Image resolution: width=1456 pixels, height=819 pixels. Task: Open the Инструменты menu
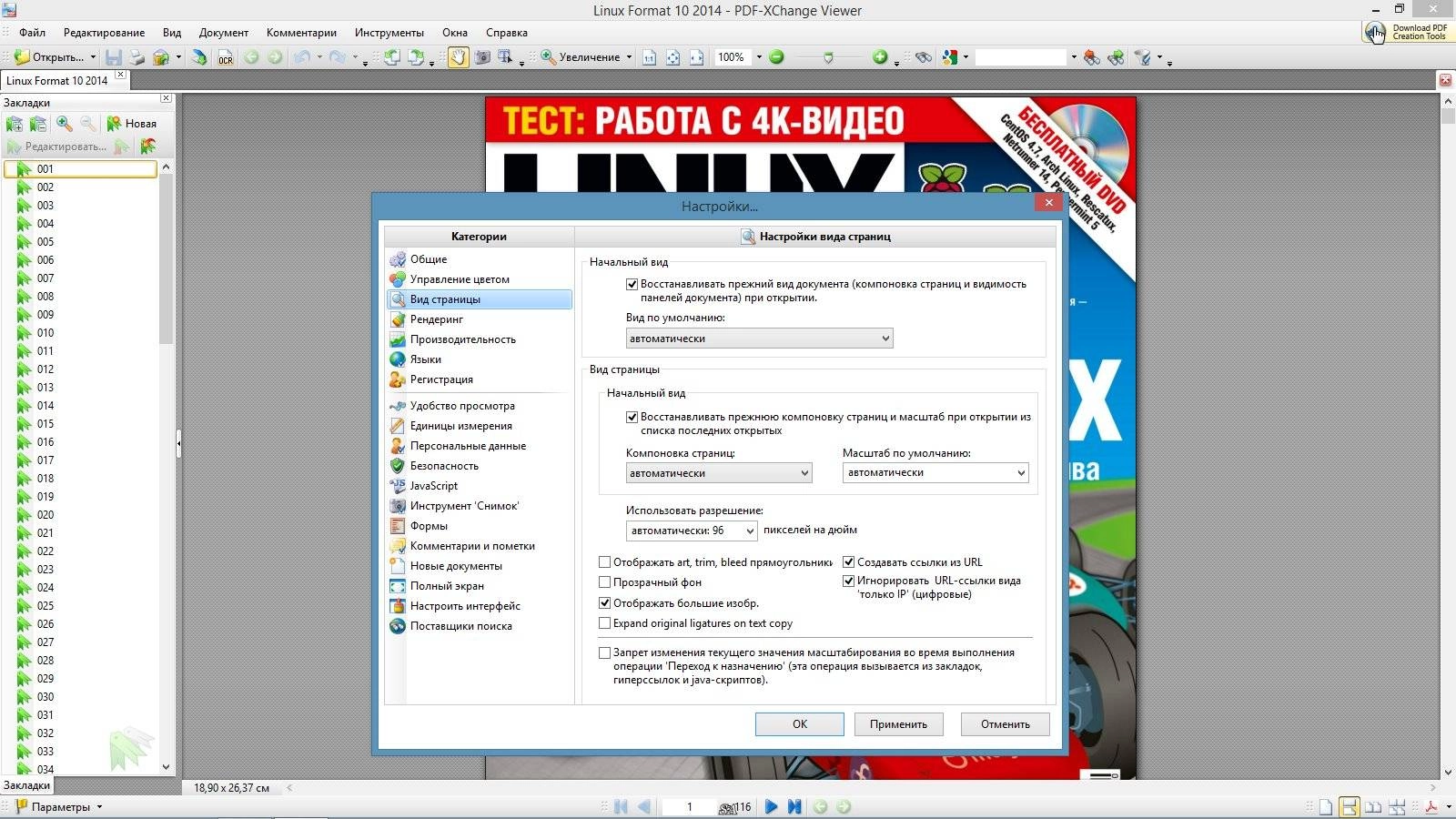click(x=389, y=33)
